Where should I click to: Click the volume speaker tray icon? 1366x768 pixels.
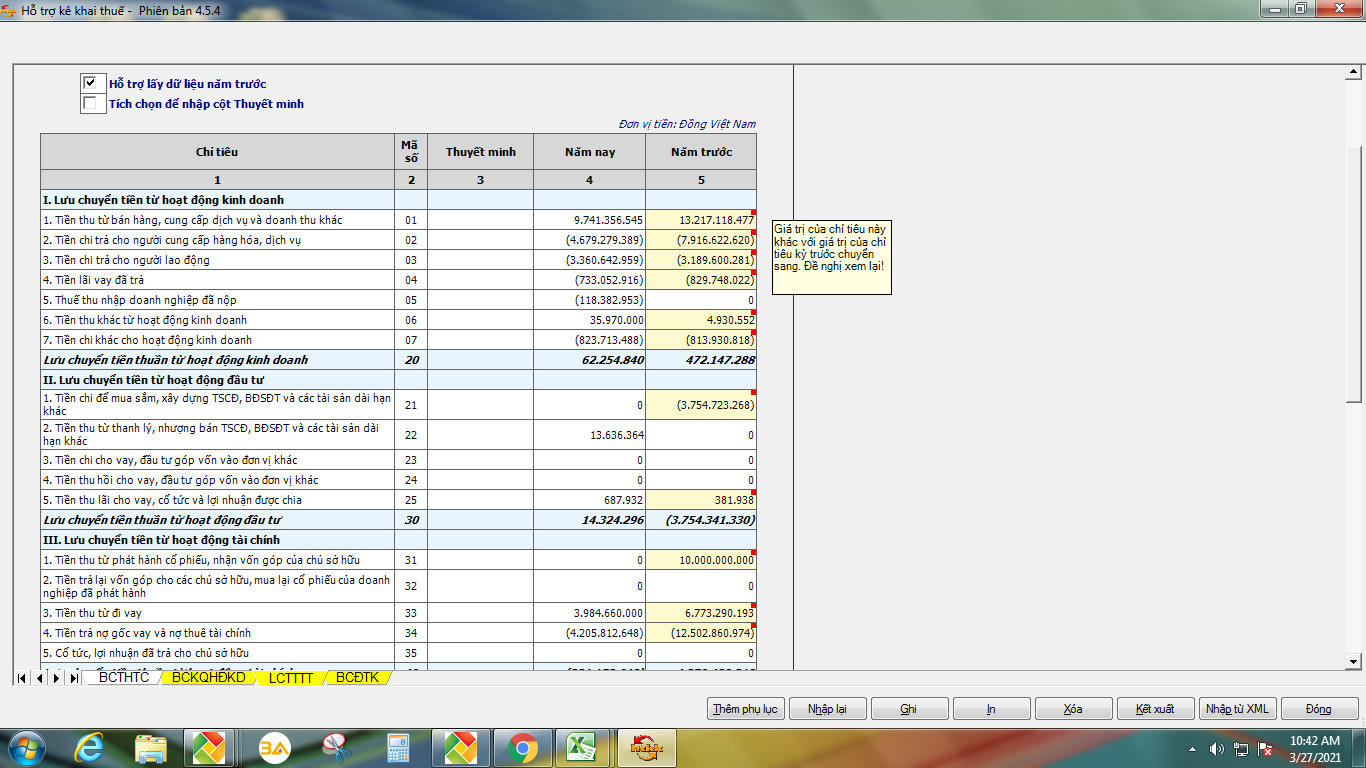point(1217,748)
